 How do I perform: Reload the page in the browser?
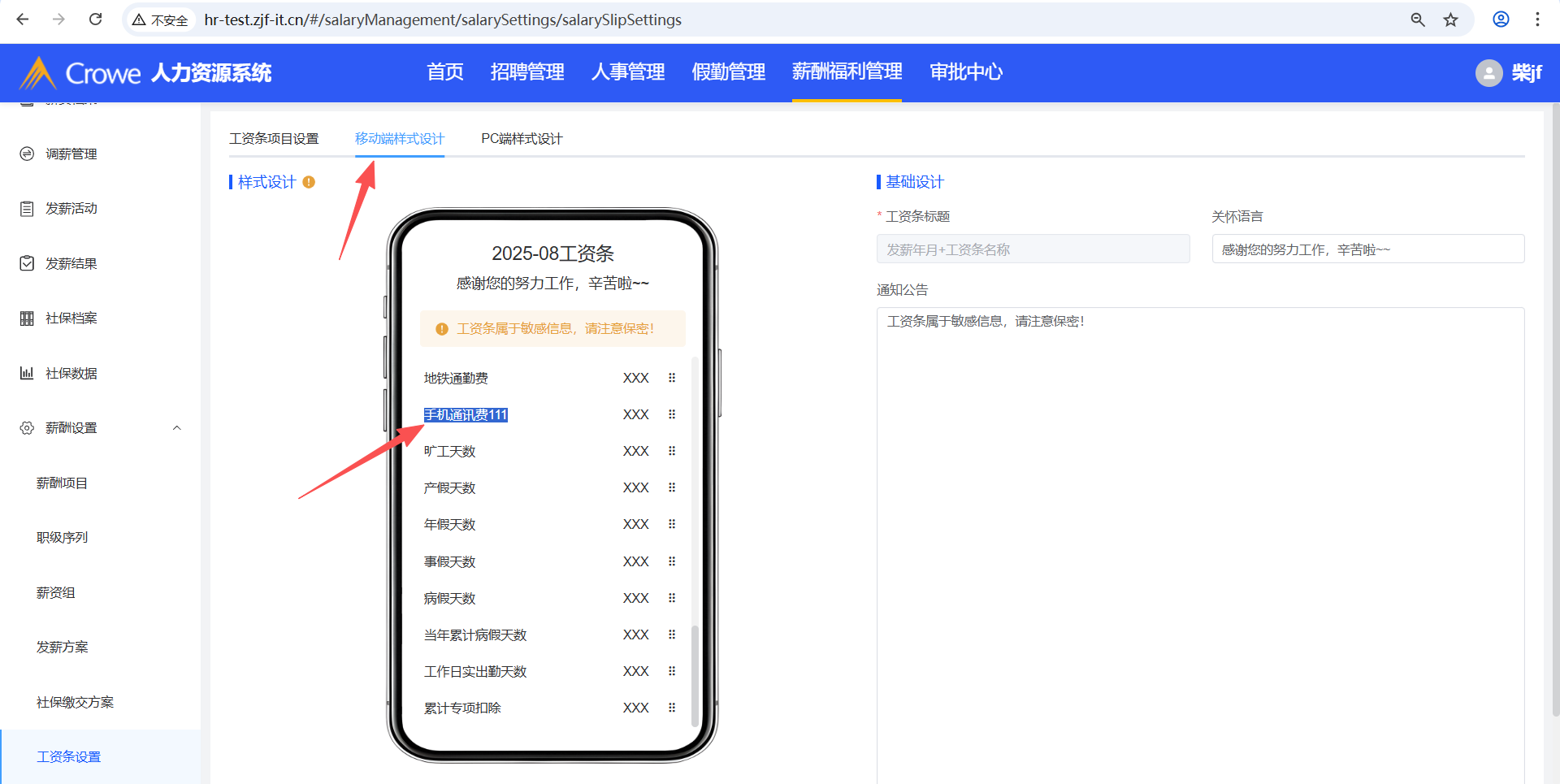click(95, 19)
